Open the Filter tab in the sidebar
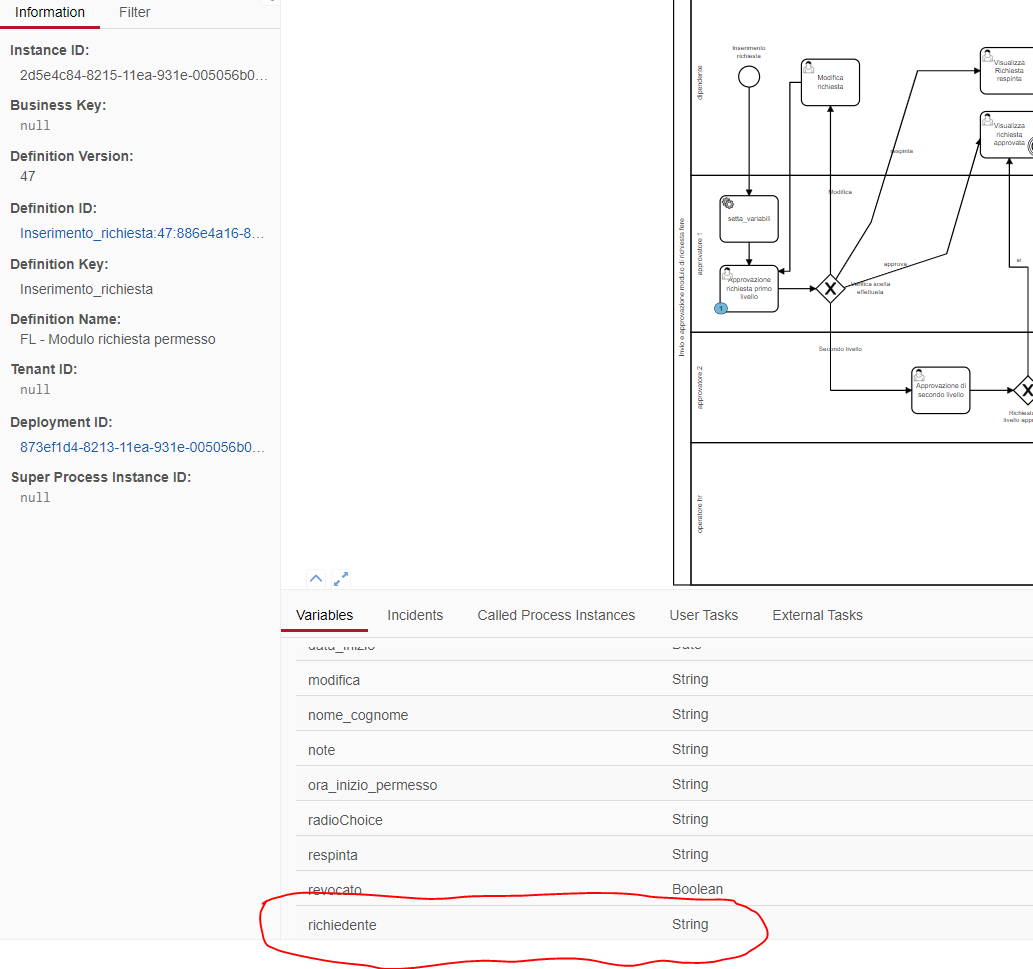Screen dimensions: 1033x969 pyautogui.click(x=134, y=12)
